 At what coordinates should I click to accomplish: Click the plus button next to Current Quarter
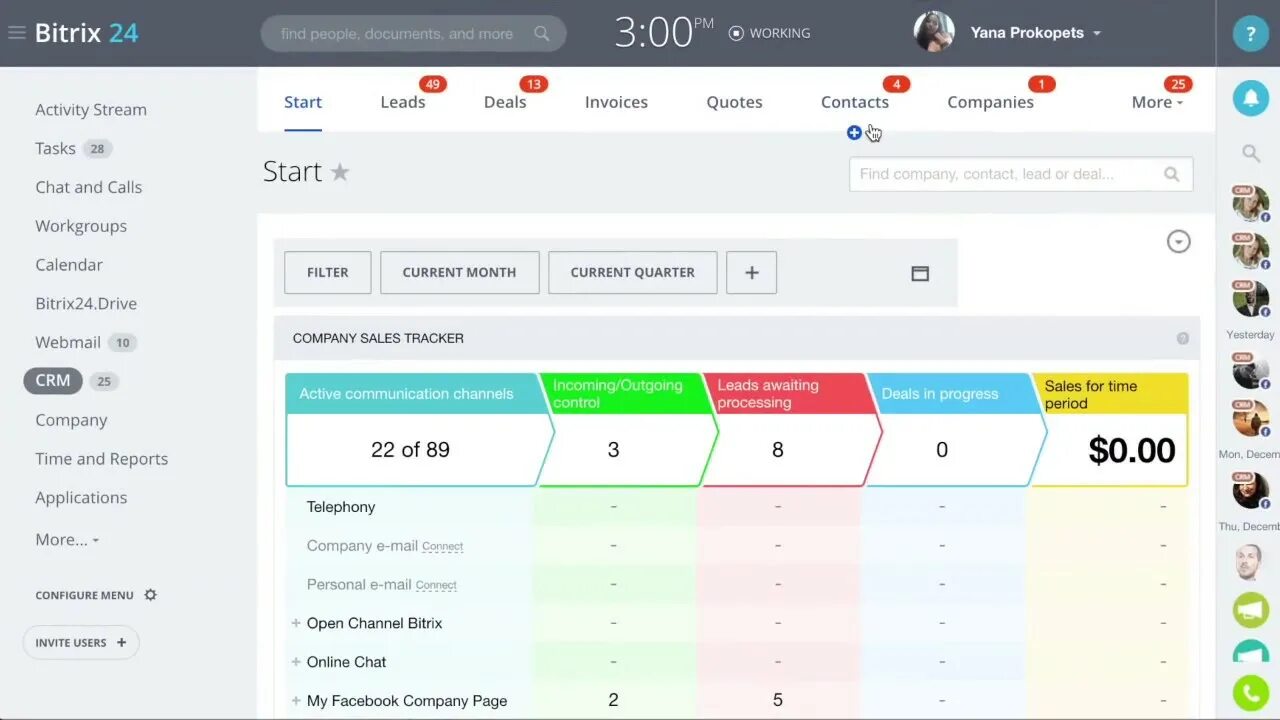tap(752, 272)
